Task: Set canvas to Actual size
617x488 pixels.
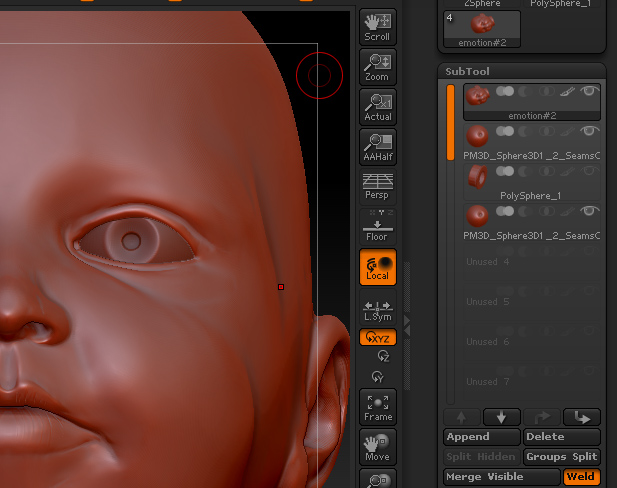Action: [x=377, y=106]
